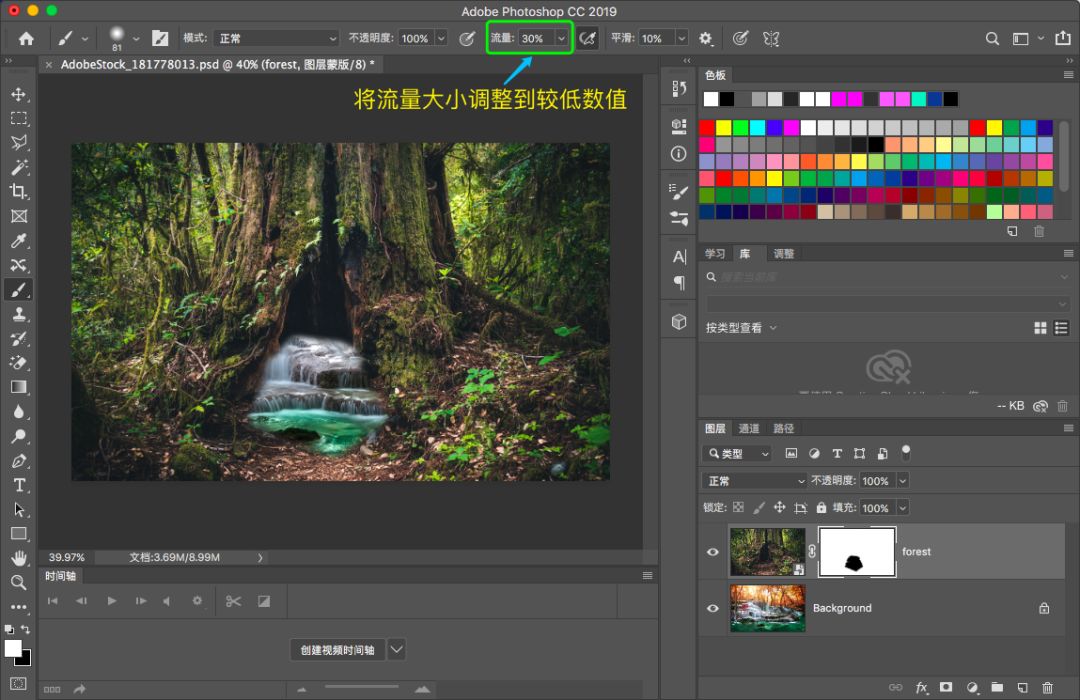Select the Horizontal Type tool

pyautogui.click(x=18, y=485)
